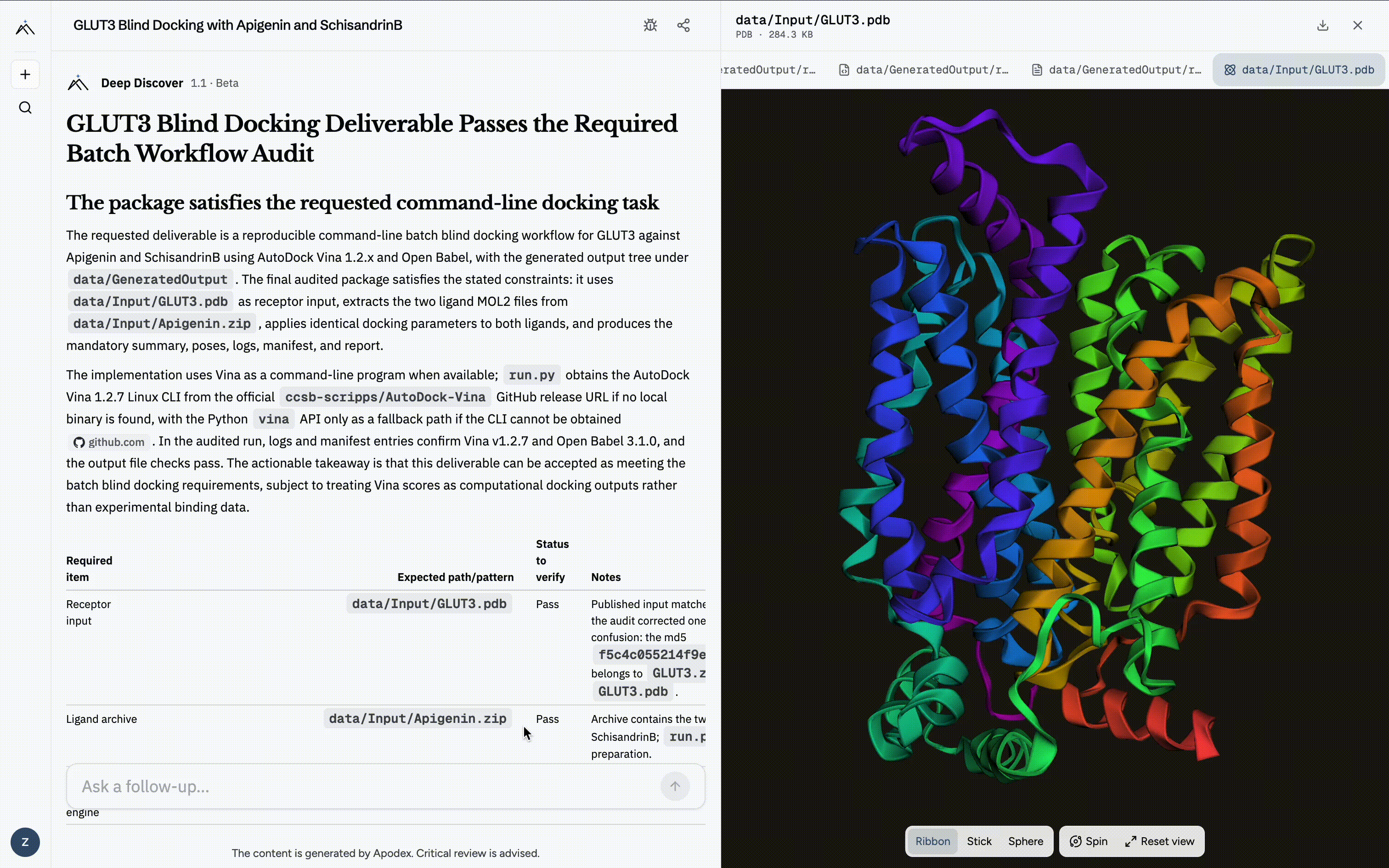Click the vina inline code in paragraph
Screen dimensions: 1389x868
pyautogui.click(x=274, y=420)
